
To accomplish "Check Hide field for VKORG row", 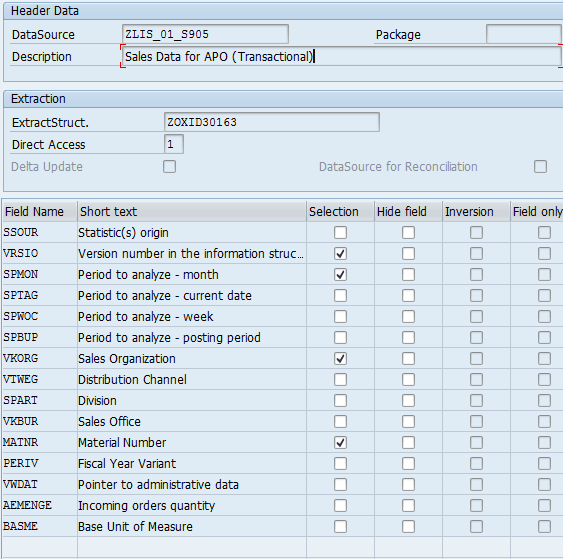I will 409,359.
